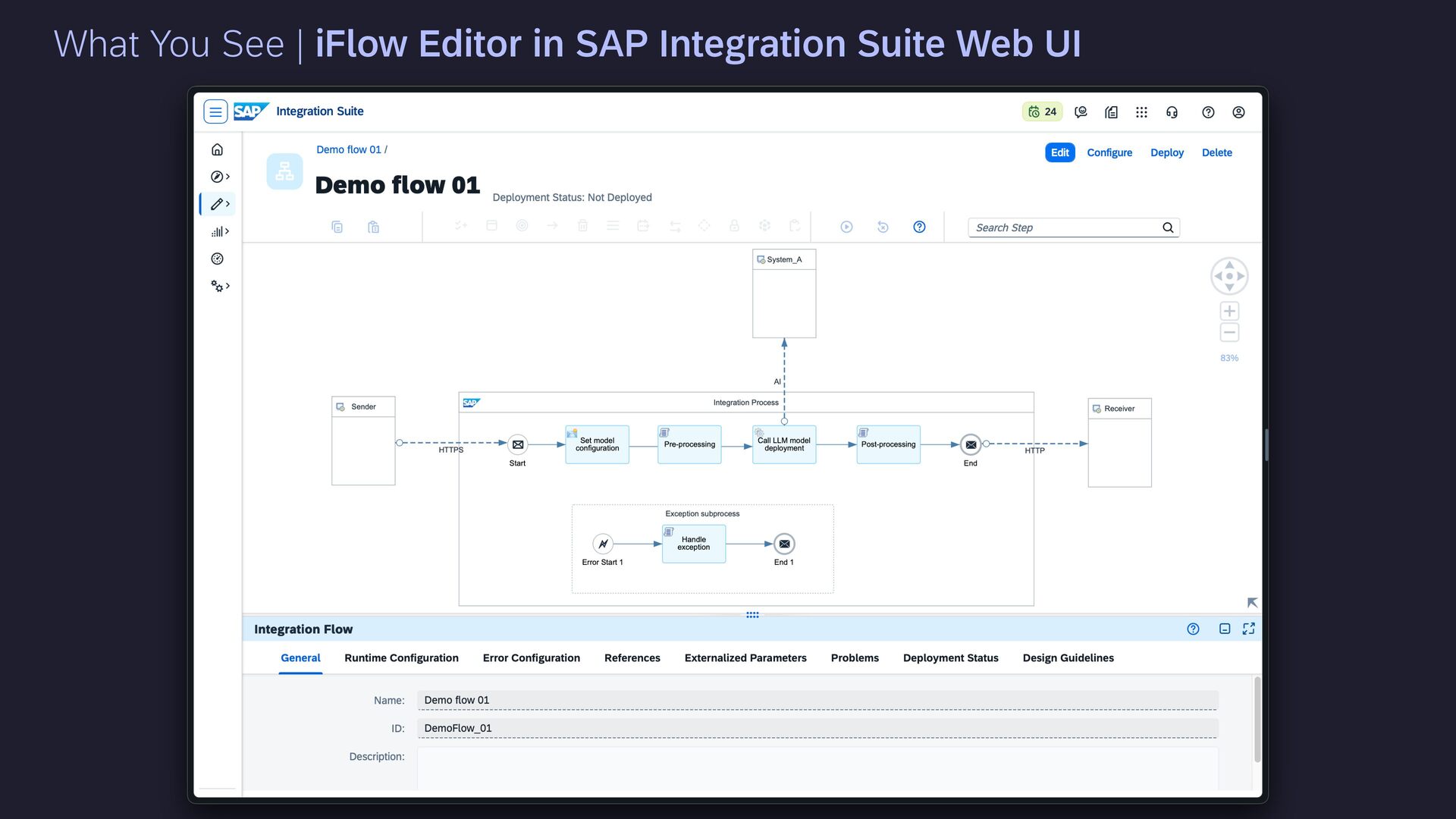Switch to the Runtime Configuration tab
This screenshot has width=1456, height=819.
point(401,657)
